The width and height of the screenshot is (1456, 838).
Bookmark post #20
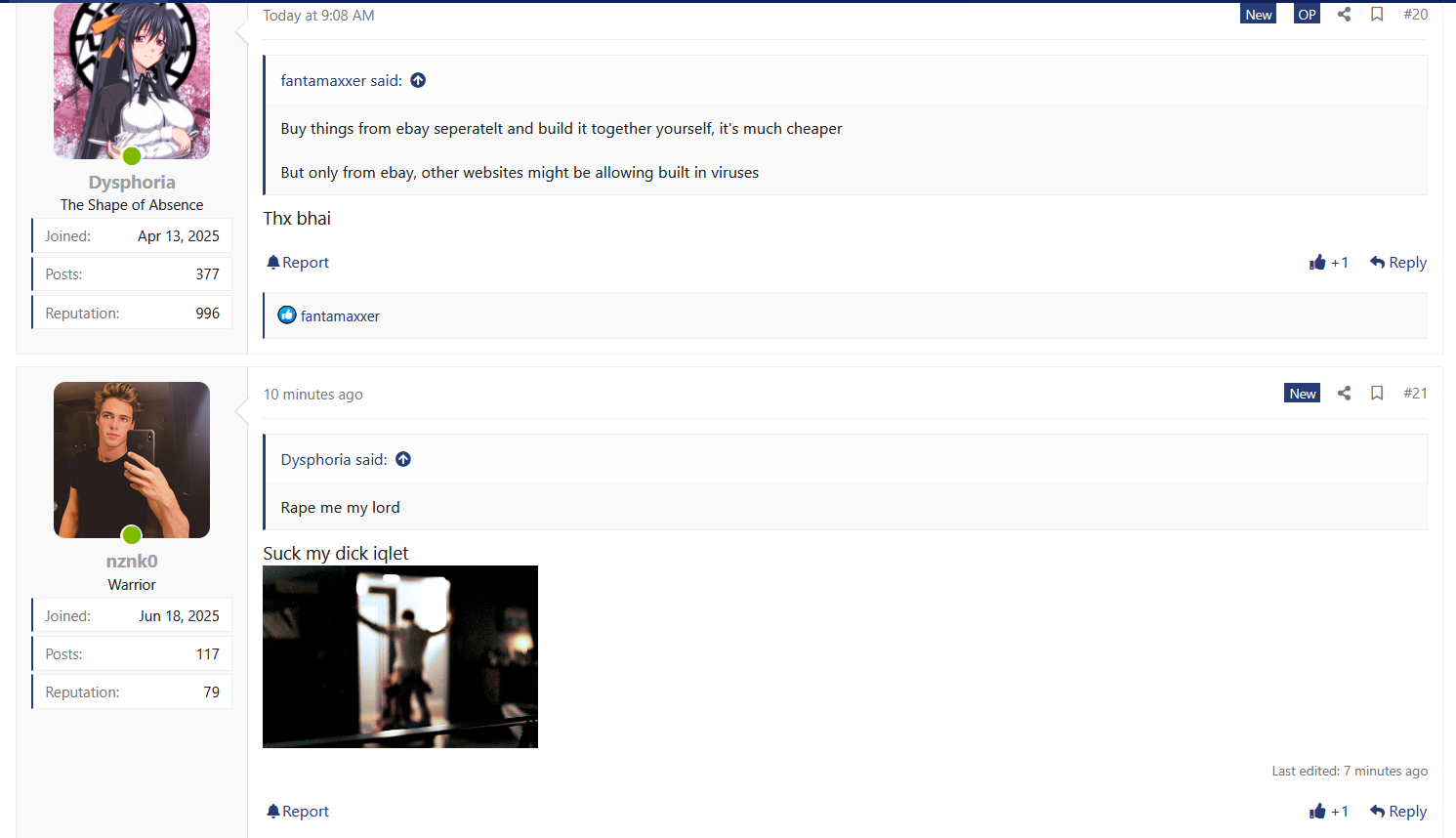coord(1377,15)
